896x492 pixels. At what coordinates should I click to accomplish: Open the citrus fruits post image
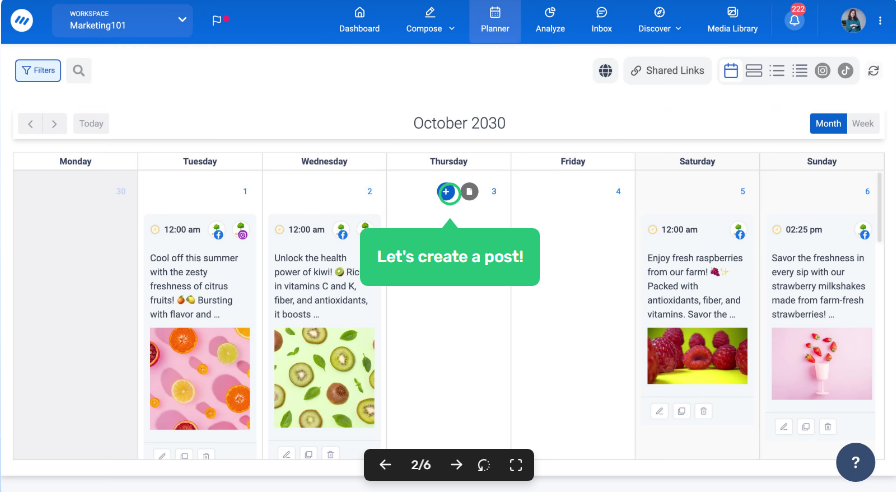200,378
